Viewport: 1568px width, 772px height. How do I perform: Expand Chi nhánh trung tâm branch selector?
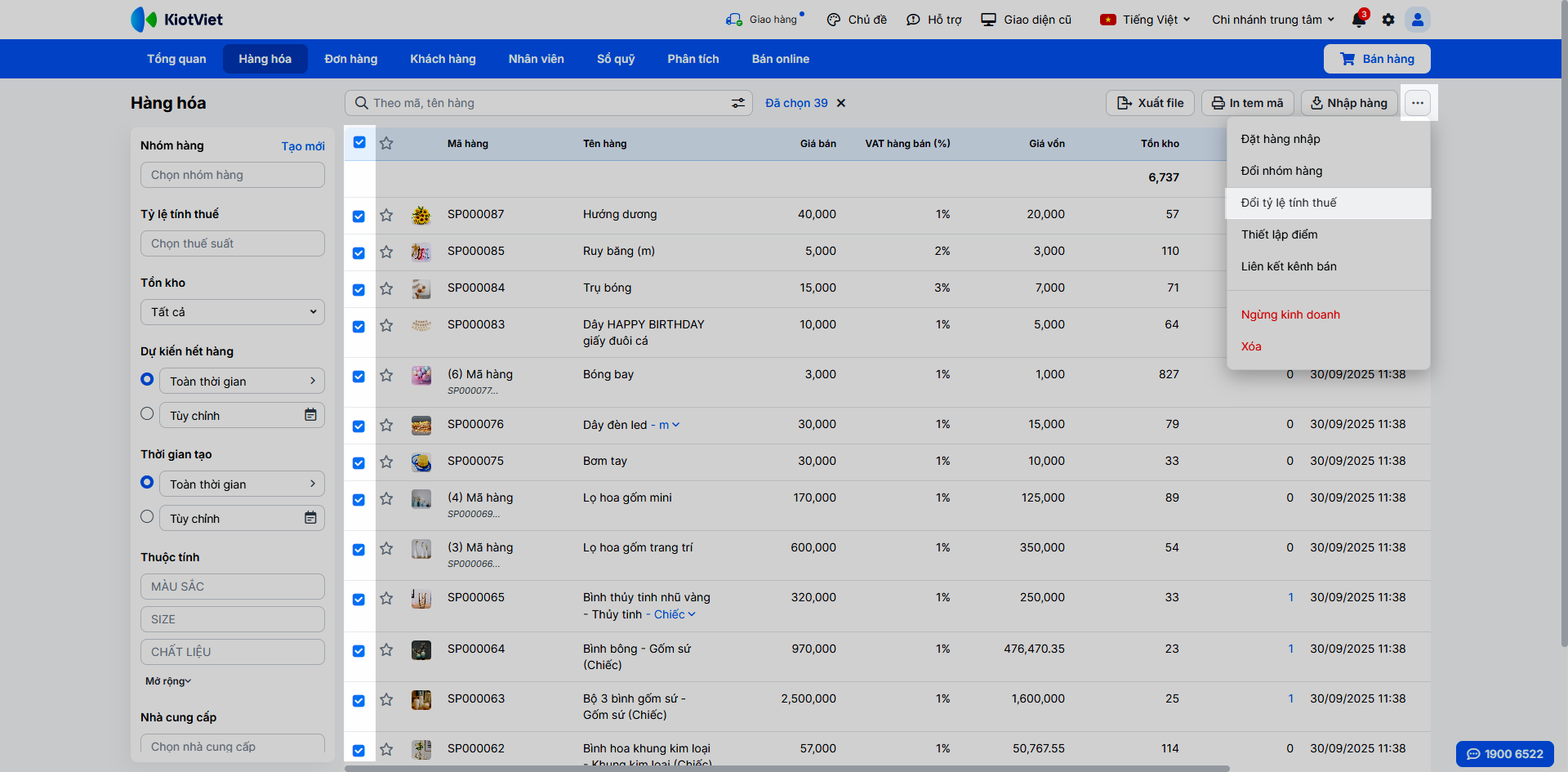pos(1272,20)
